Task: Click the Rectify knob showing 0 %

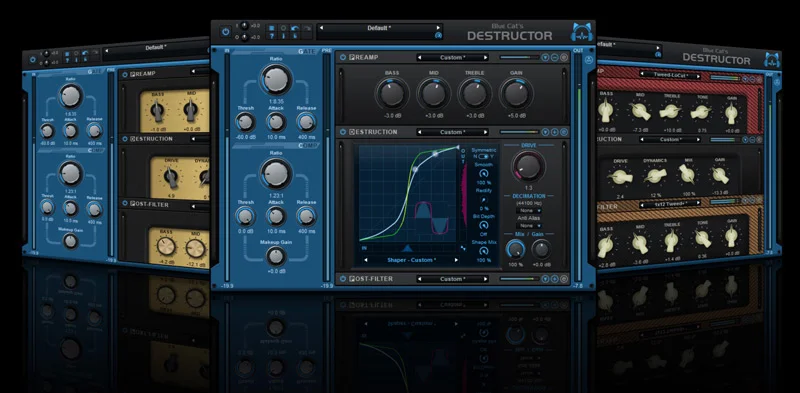Action: [x=484, y=200]
